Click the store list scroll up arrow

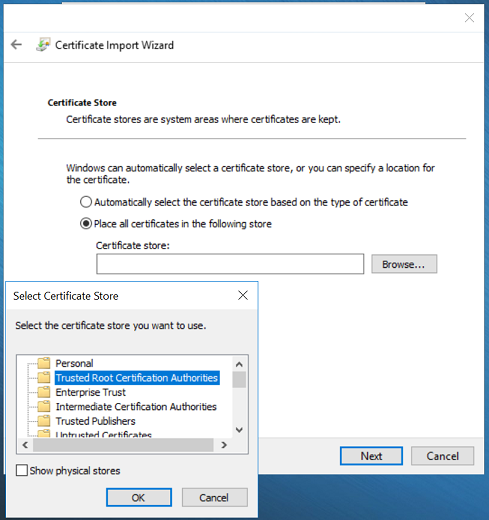(x=239, y=364)
